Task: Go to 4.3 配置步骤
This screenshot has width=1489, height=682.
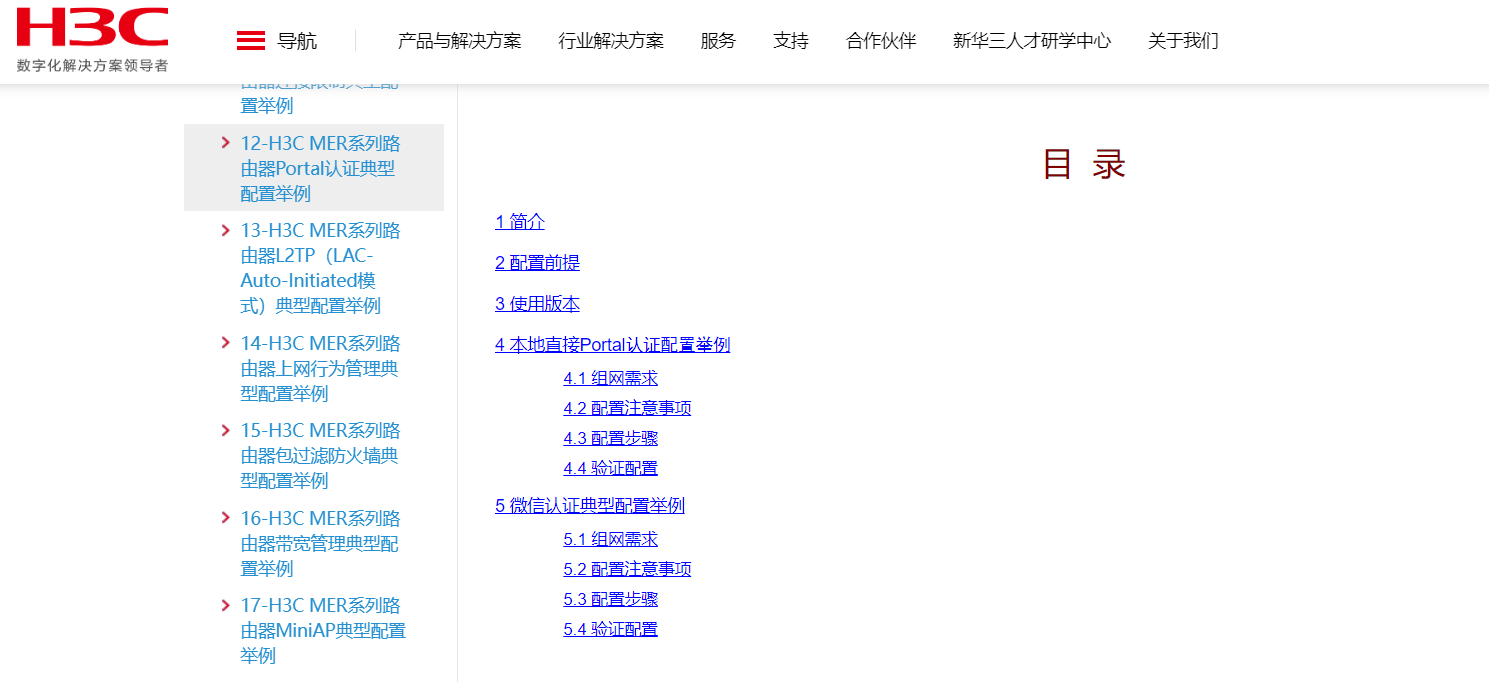Action: pos(610,438)
